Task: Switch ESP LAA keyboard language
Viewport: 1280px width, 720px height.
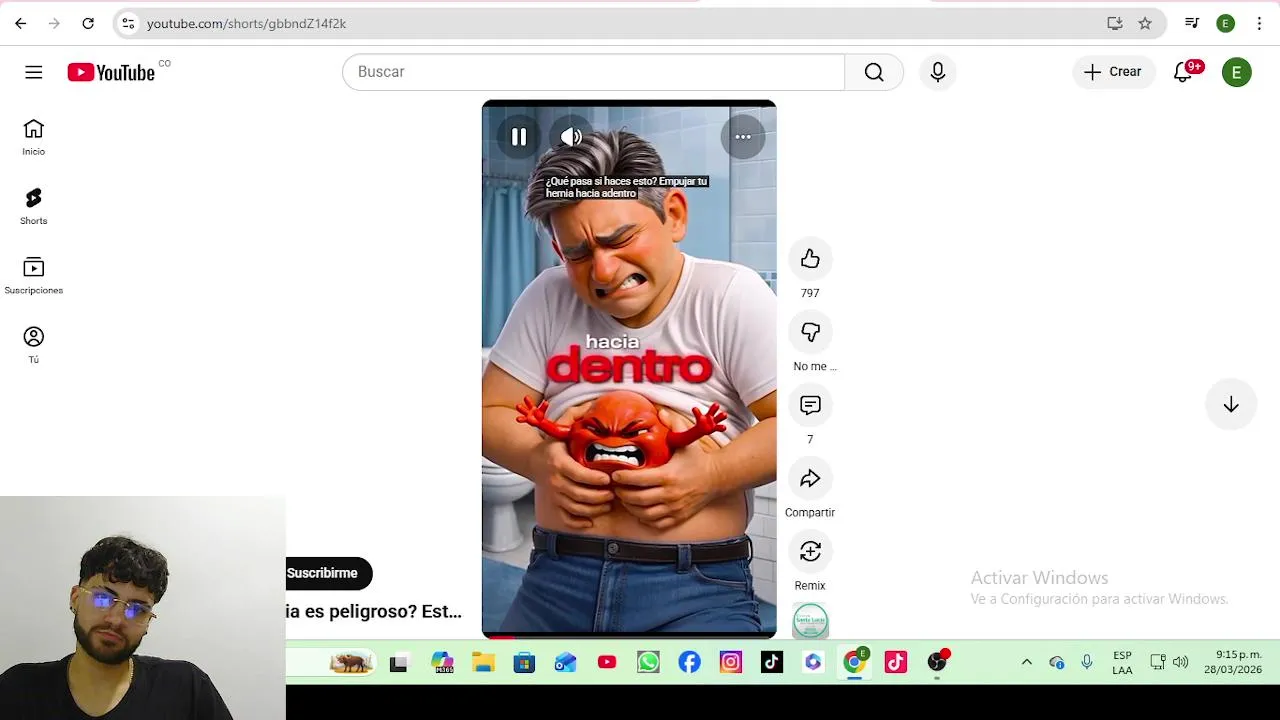Action: pyautogui.click(x=1122, y=663)
